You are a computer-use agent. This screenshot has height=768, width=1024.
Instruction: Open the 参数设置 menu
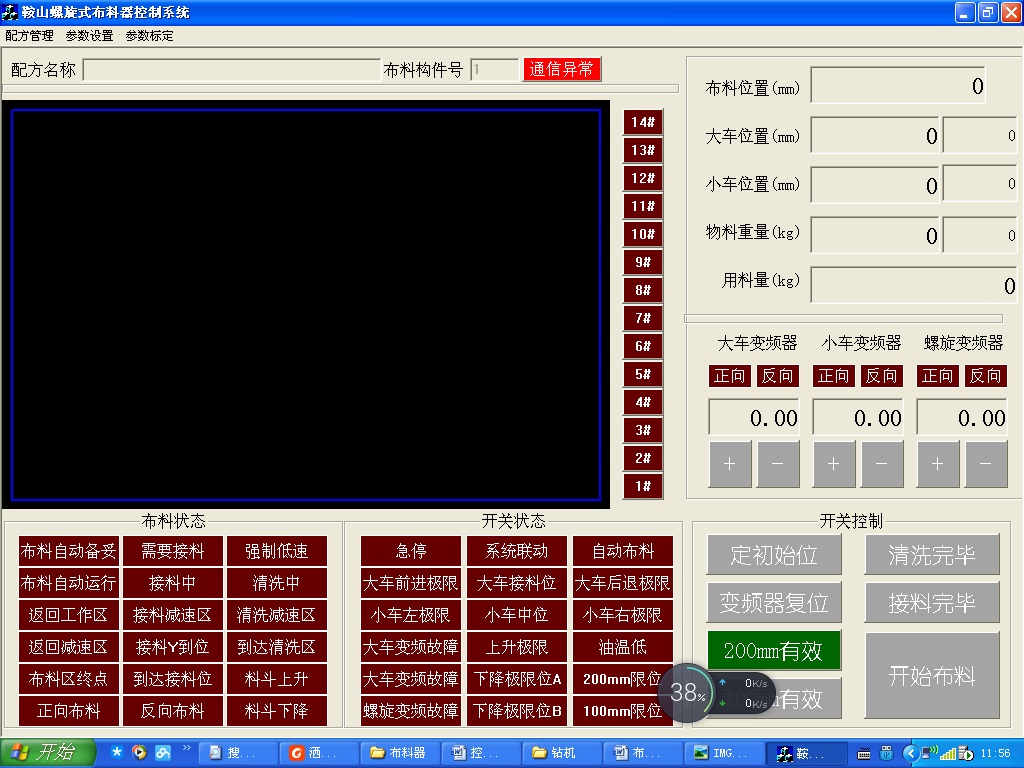pyautogui.click(x=89, y=35)
